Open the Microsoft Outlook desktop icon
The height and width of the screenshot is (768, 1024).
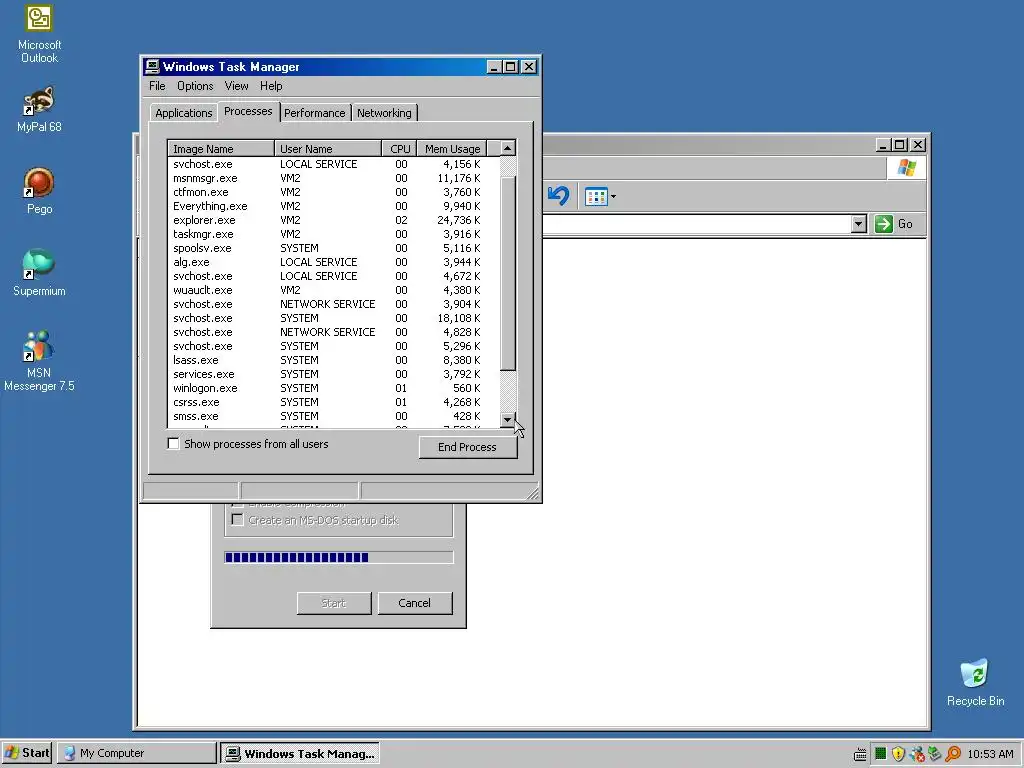[39, 34]
